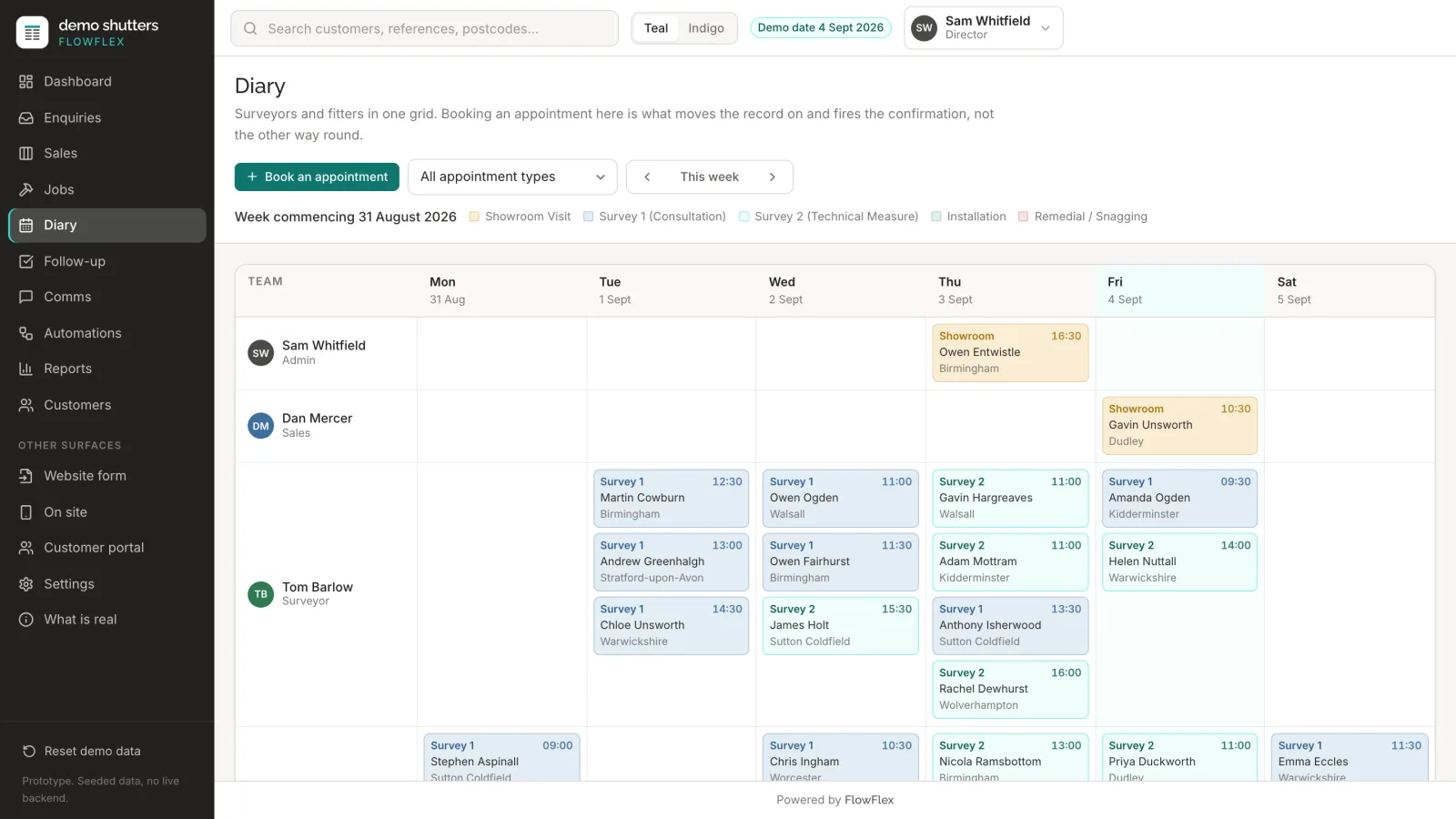
Task: Click the Sales columns icon
Action: pyautogui.click(x=26, y=154)
